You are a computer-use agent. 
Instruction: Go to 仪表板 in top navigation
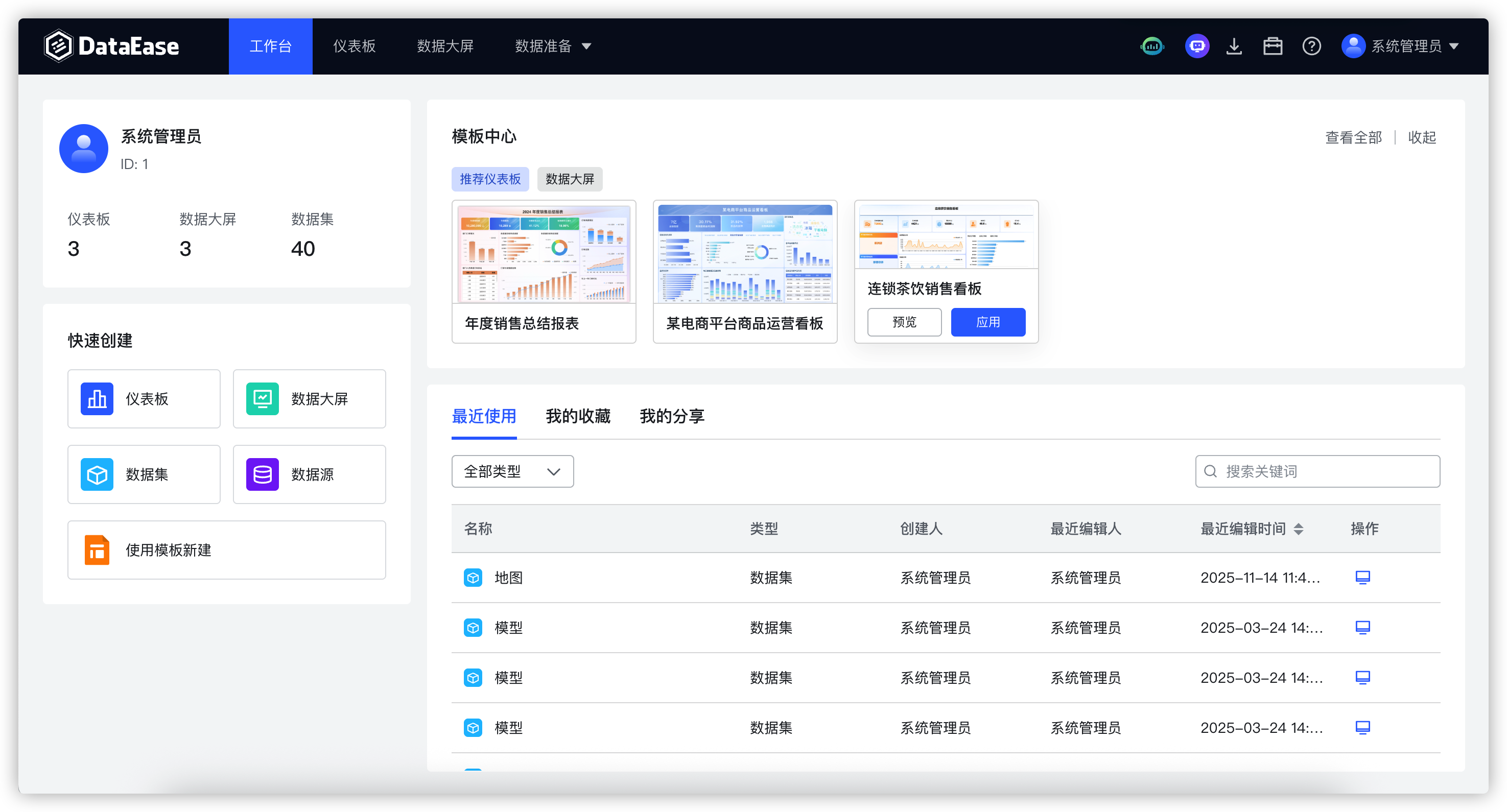(x=354, y=46)
